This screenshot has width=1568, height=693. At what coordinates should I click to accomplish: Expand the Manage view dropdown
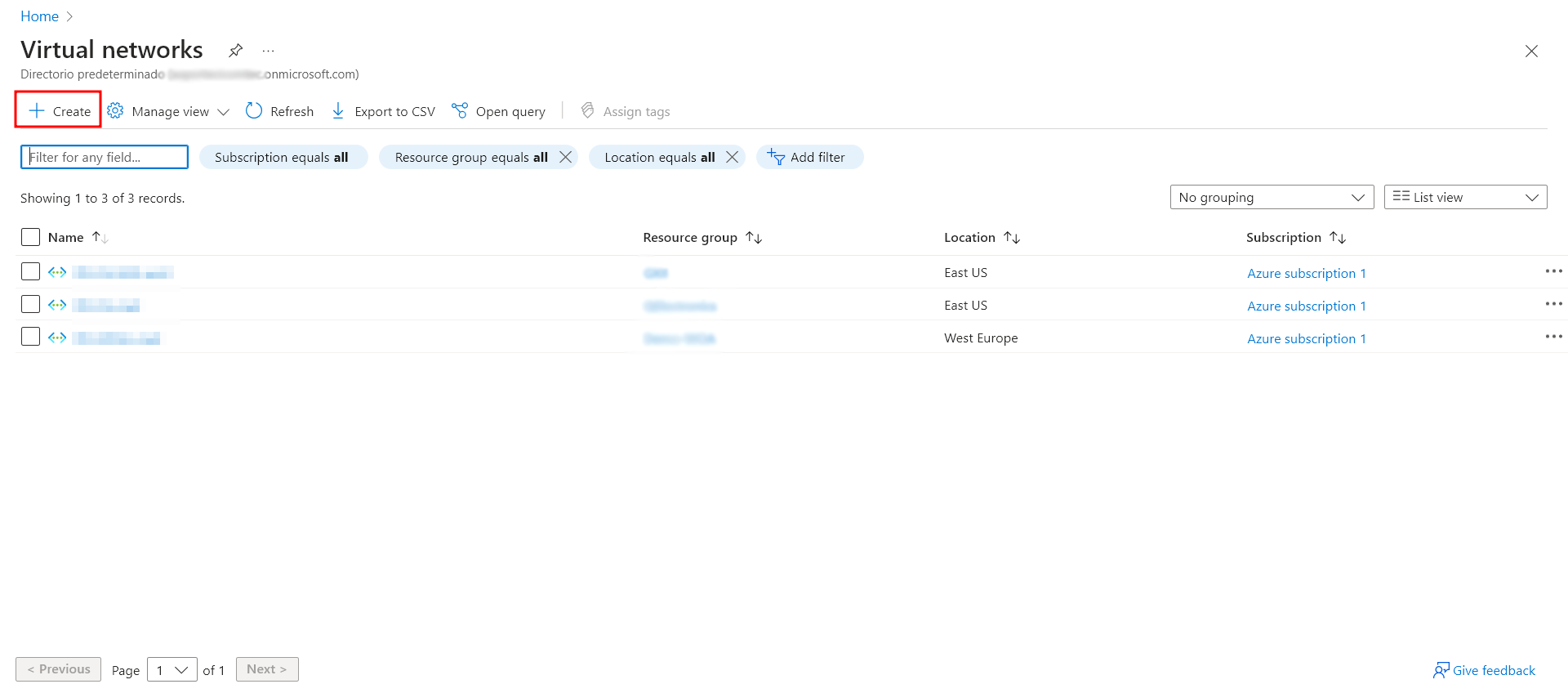[x=169, y=111]
